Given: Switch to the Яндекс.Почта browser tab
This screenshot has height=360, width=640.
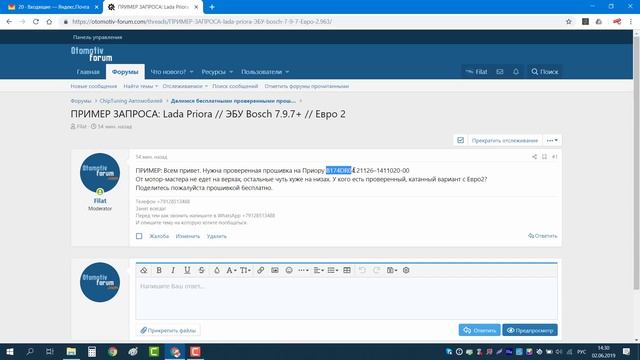Looking at the screenshot, I should [52, 7].
